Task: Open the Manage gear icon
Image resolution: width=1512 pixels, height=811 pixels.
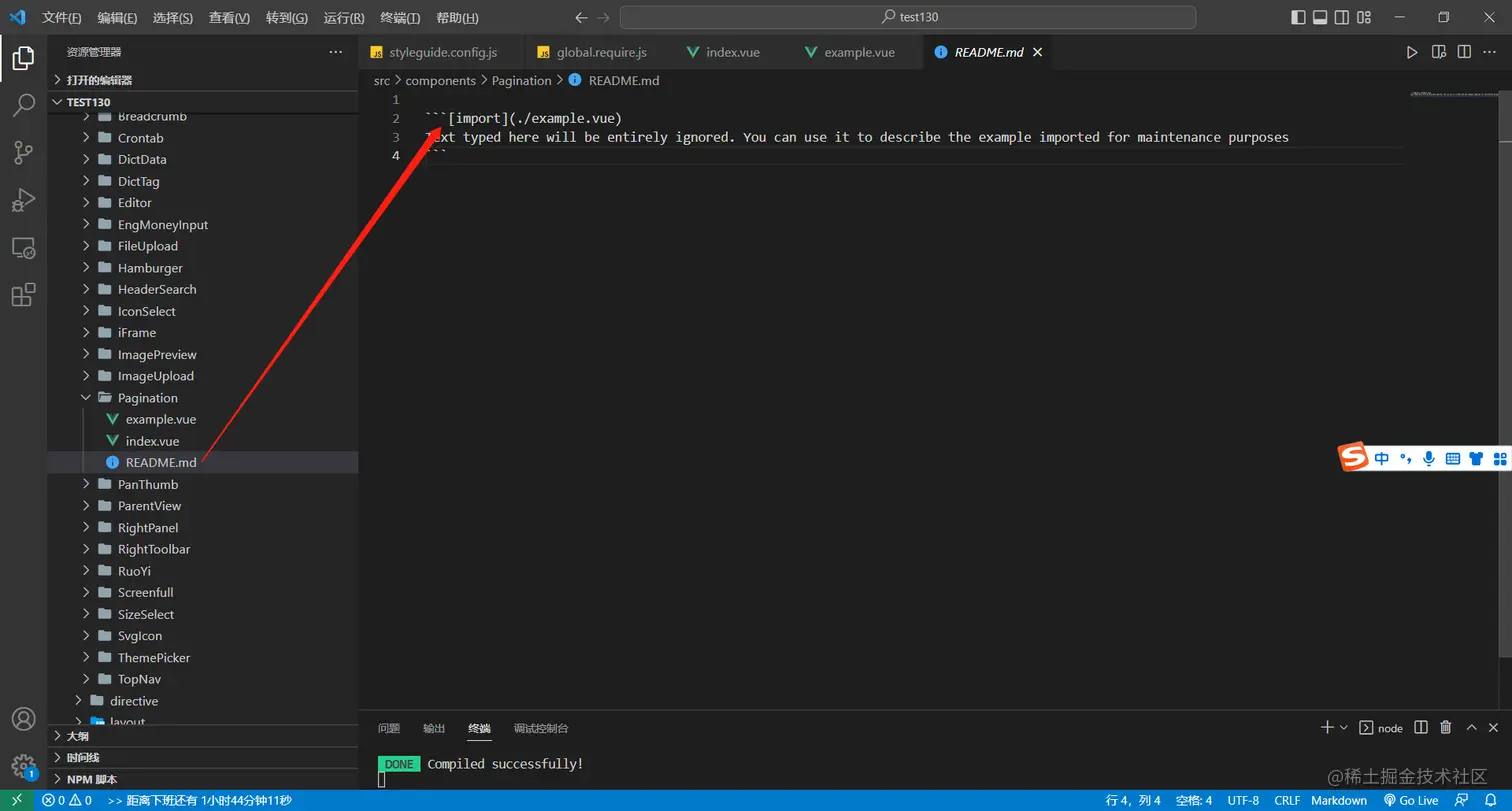Action: [x=23, y=766]
